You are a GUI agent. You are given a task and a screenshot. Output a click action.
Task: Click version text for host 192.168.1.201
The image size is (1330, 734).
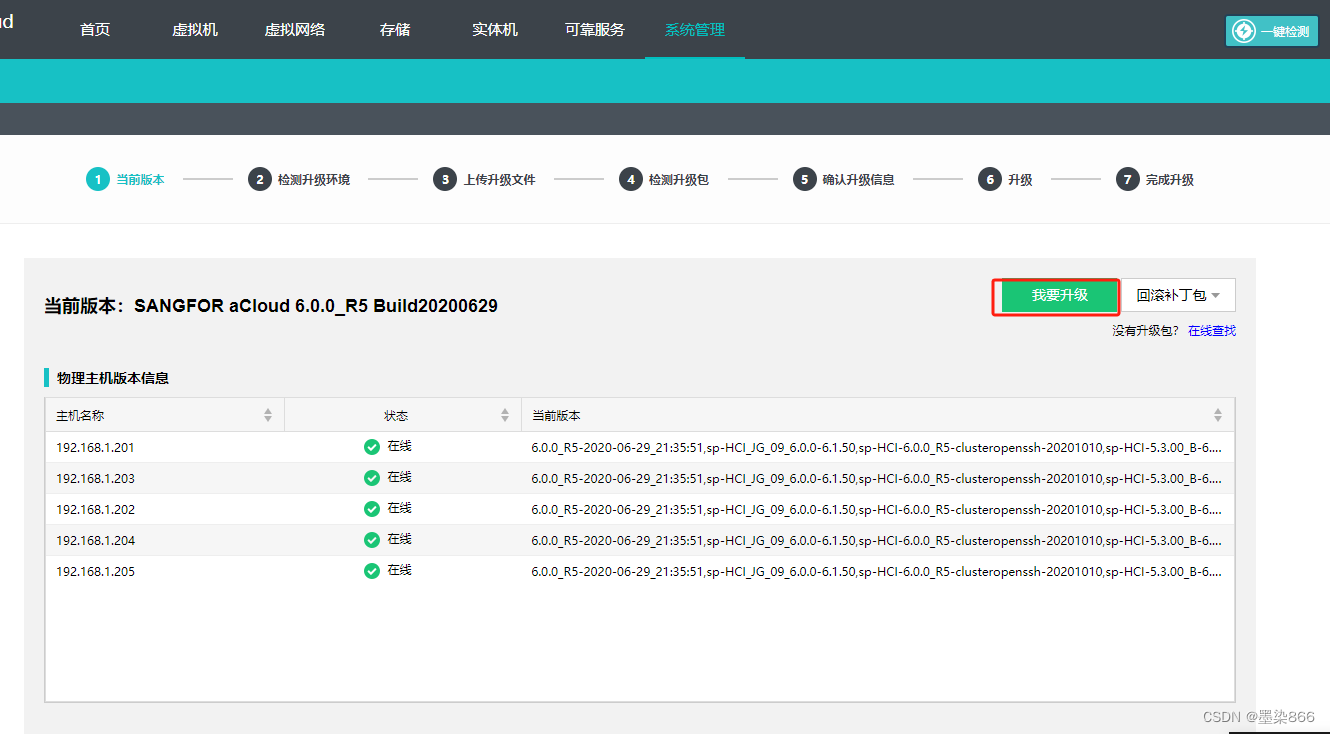point(876,448)
